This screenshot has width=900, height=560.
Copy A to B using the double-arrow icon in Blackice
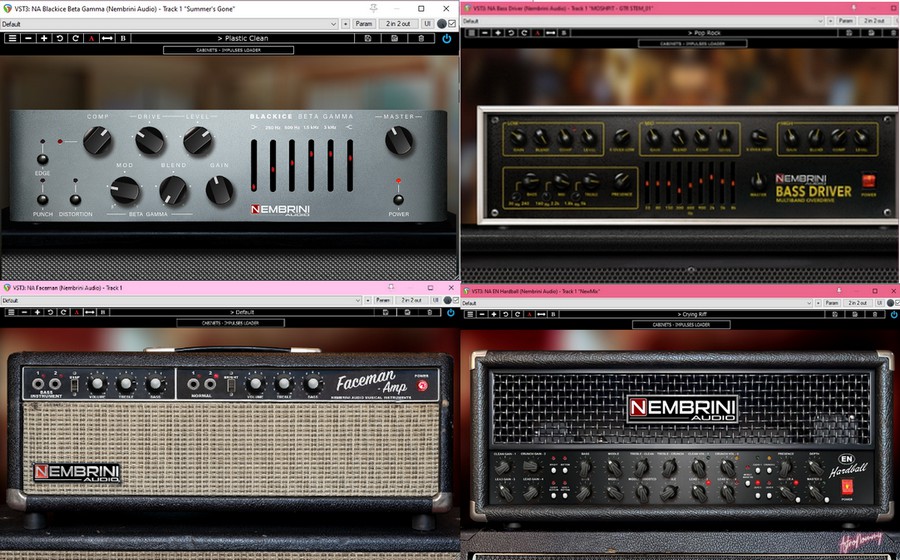pyautogui.click(x=108, y=38)
